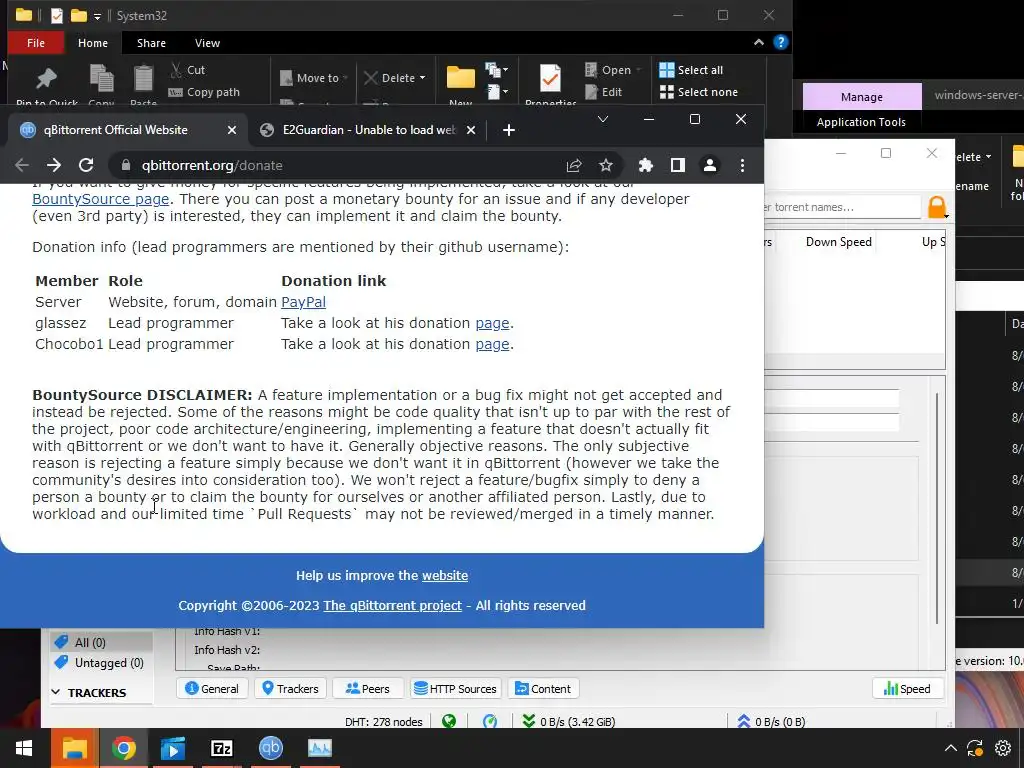Open Chrome three-dot menu
Viewport: 1024px width, 768px height.
click(742, 165)
